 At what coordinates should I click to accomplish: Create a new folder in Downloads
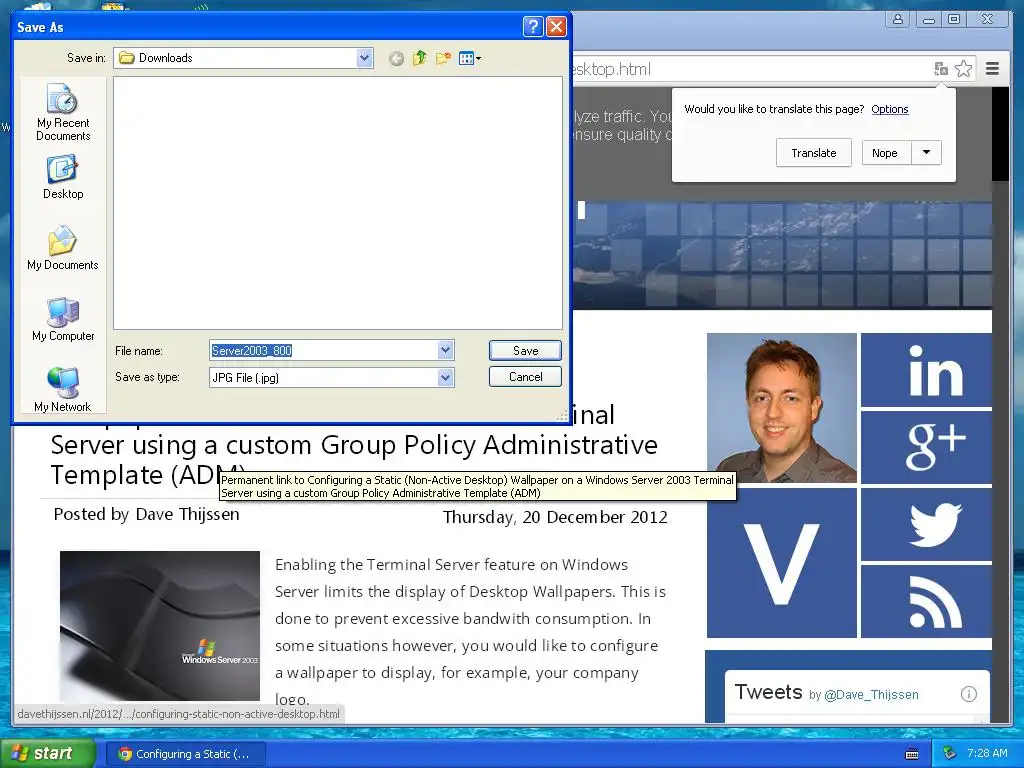[443, 58]
